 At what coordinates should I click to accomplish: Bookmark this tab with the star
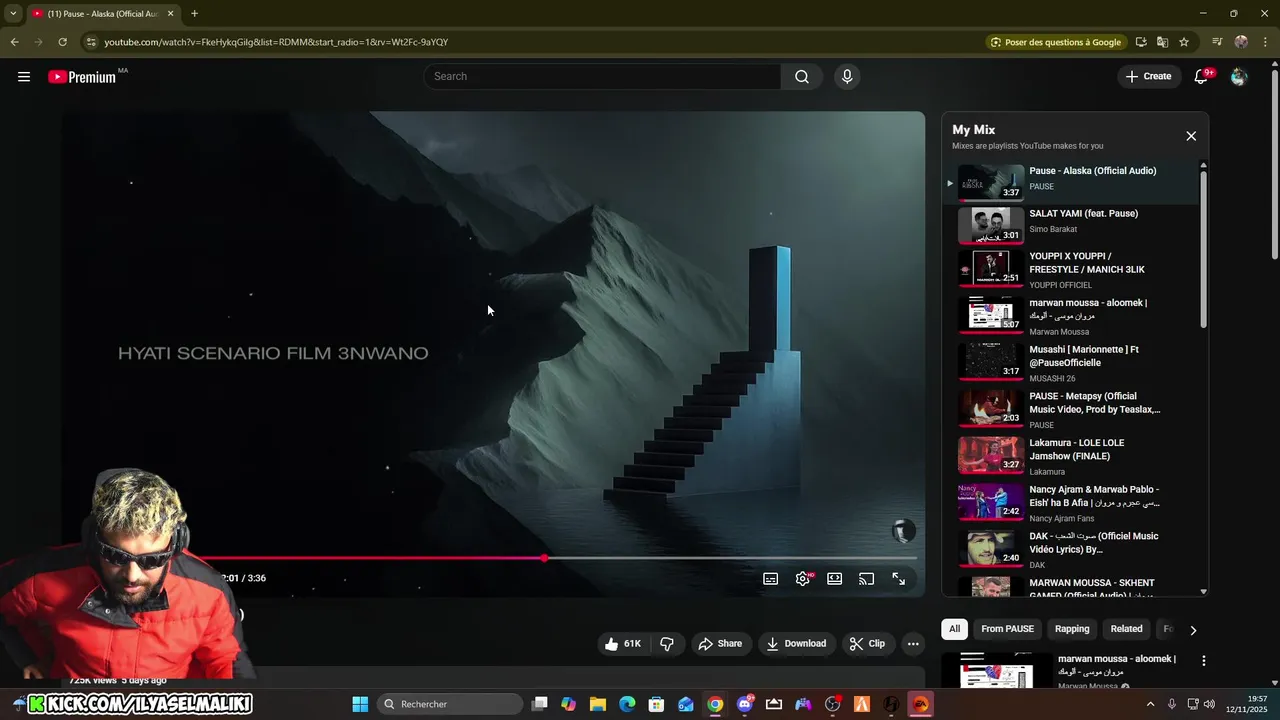(1184, 42)
